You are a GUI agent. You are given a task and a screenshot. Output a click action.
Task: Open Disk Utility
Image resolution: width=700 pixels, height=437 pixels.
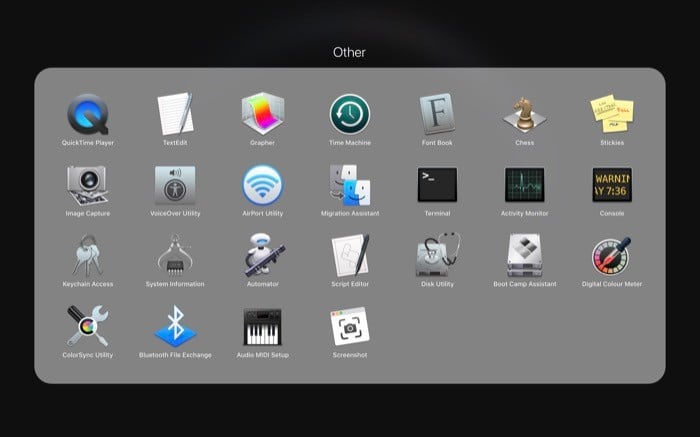[438, 255]
